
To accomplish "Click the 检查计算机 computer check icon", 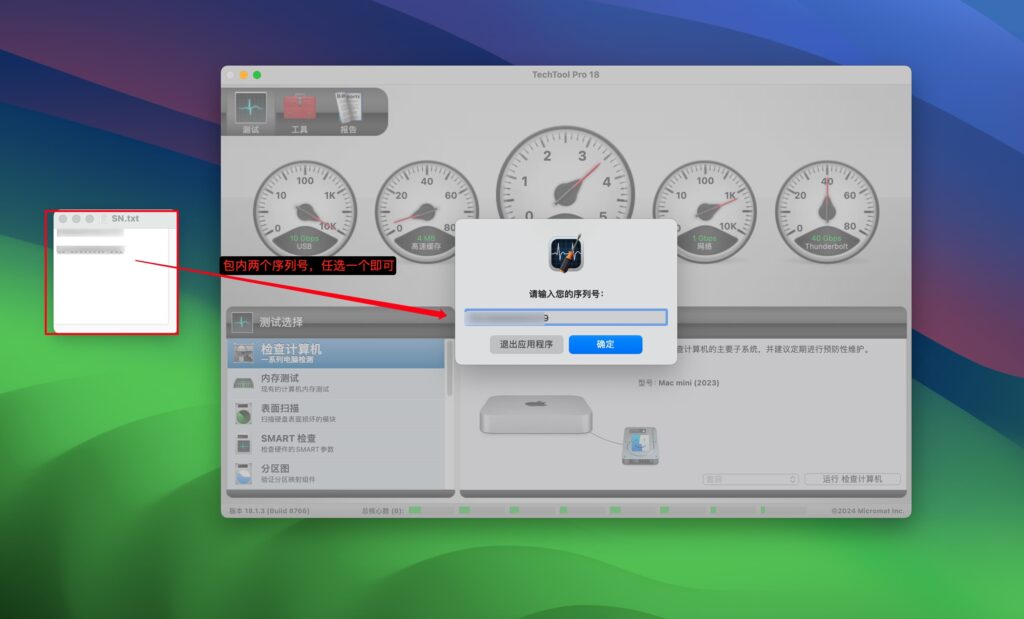I will pos(244,352).
